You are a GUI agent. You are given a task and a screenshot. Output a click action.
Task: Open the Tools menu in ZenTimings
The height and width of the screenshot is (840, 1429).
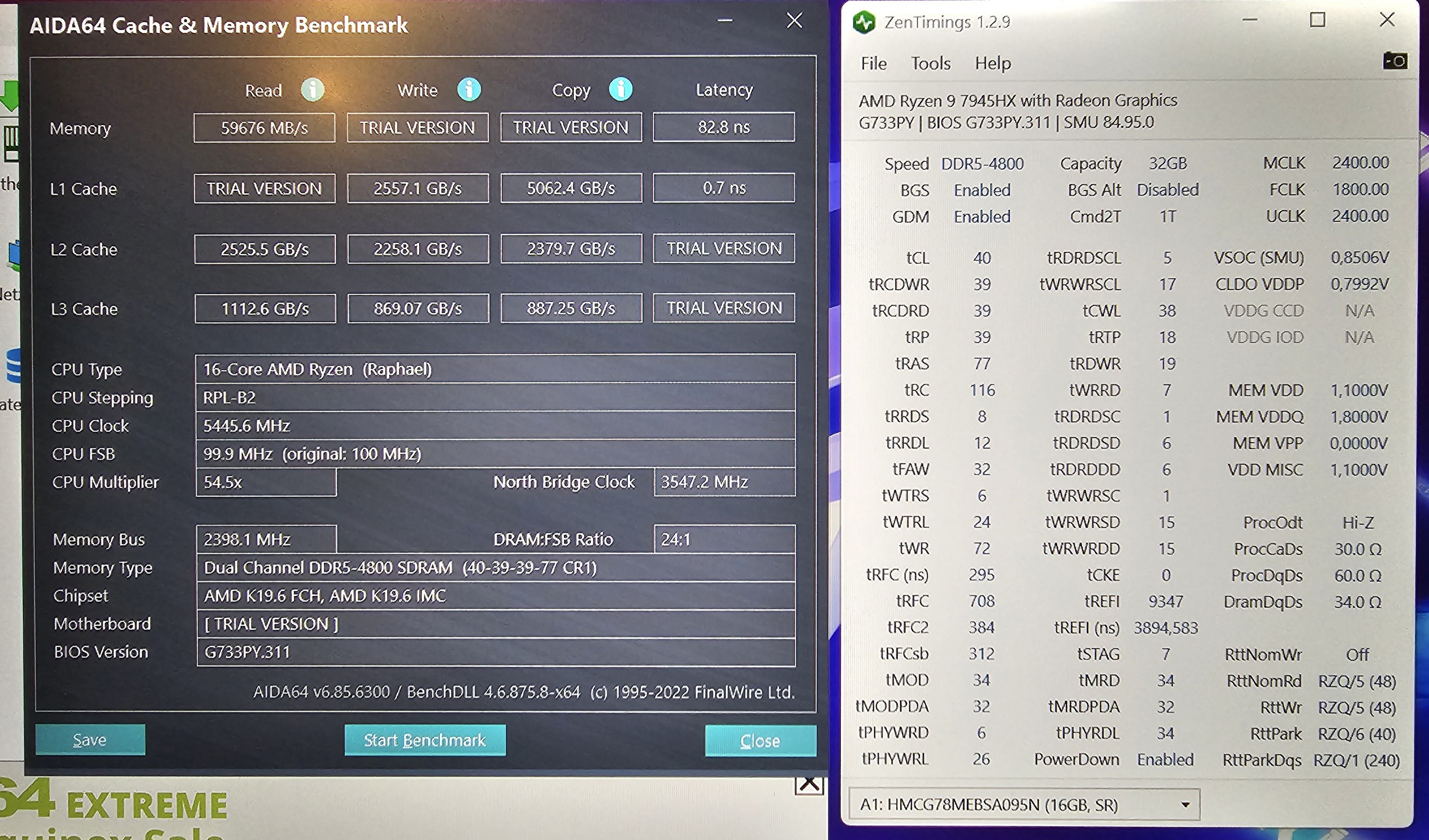(x=931, y=63)
